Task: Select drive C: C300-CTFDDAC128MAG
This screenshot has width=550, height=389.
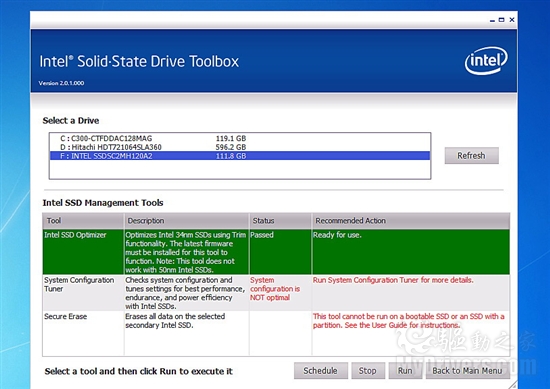Action: (240, 138)
